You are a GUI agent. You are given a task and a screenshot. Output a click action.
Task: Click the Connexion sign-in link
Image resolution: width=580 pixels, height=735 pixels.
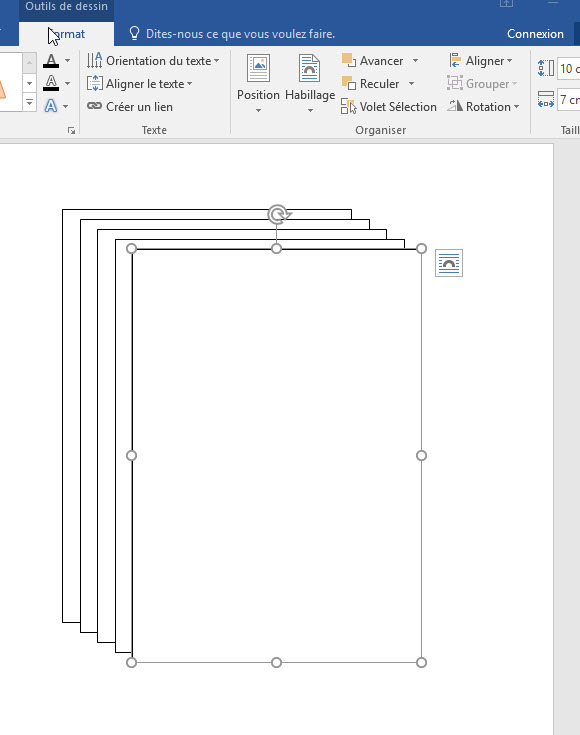tap(535, 34)
